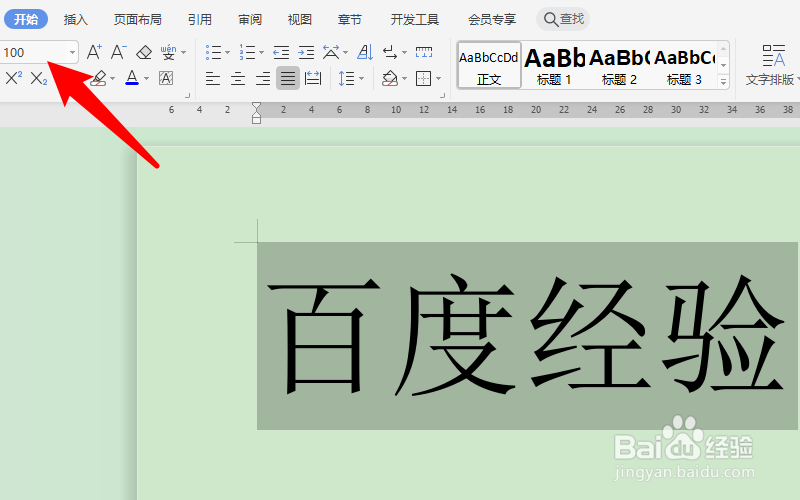Open font color dropdown arrow
The height and width of the screenshot is (500, 800).
[x=146, y=79]
